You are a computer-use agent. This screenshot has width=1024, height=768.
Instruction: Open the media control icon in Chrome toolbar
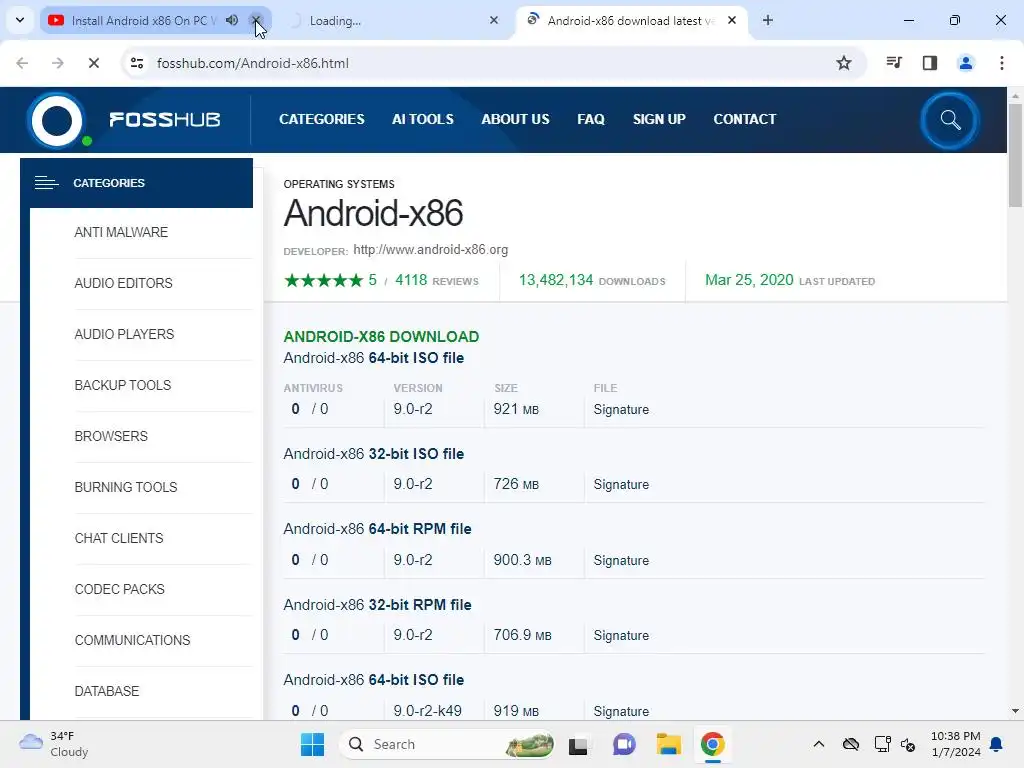click(x=893, y=63)
